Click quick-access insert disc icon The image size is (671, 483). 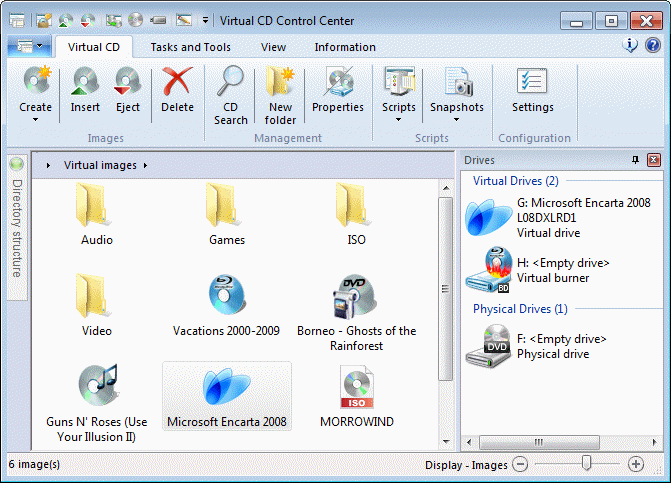(65, 20)
